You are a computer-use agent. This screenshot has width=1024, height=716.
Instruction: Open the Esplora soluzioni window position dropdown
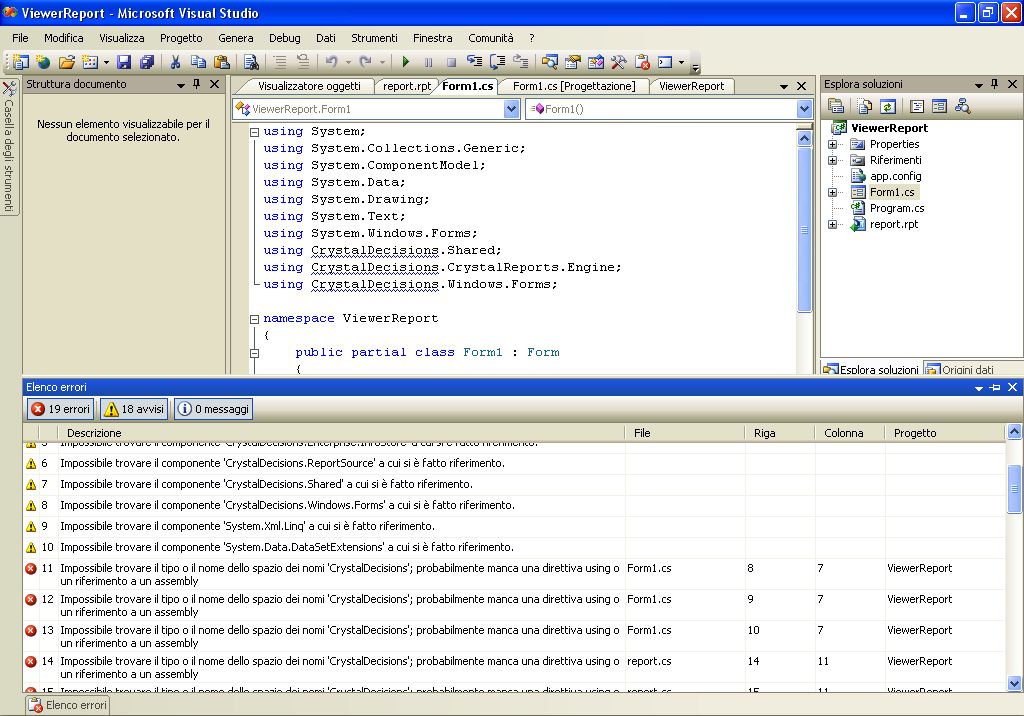978,85
